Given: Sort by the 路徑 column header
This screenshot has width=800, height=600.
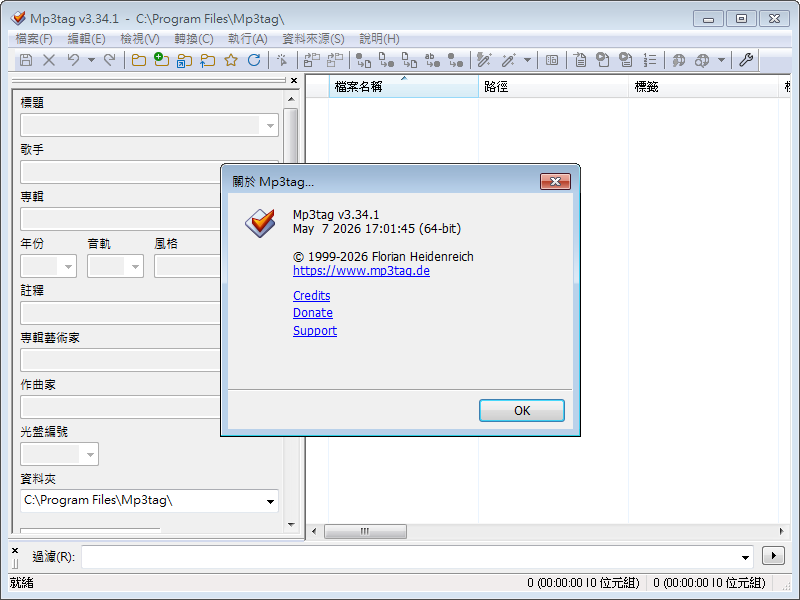Looking at the screenshot, I should 553,86.
